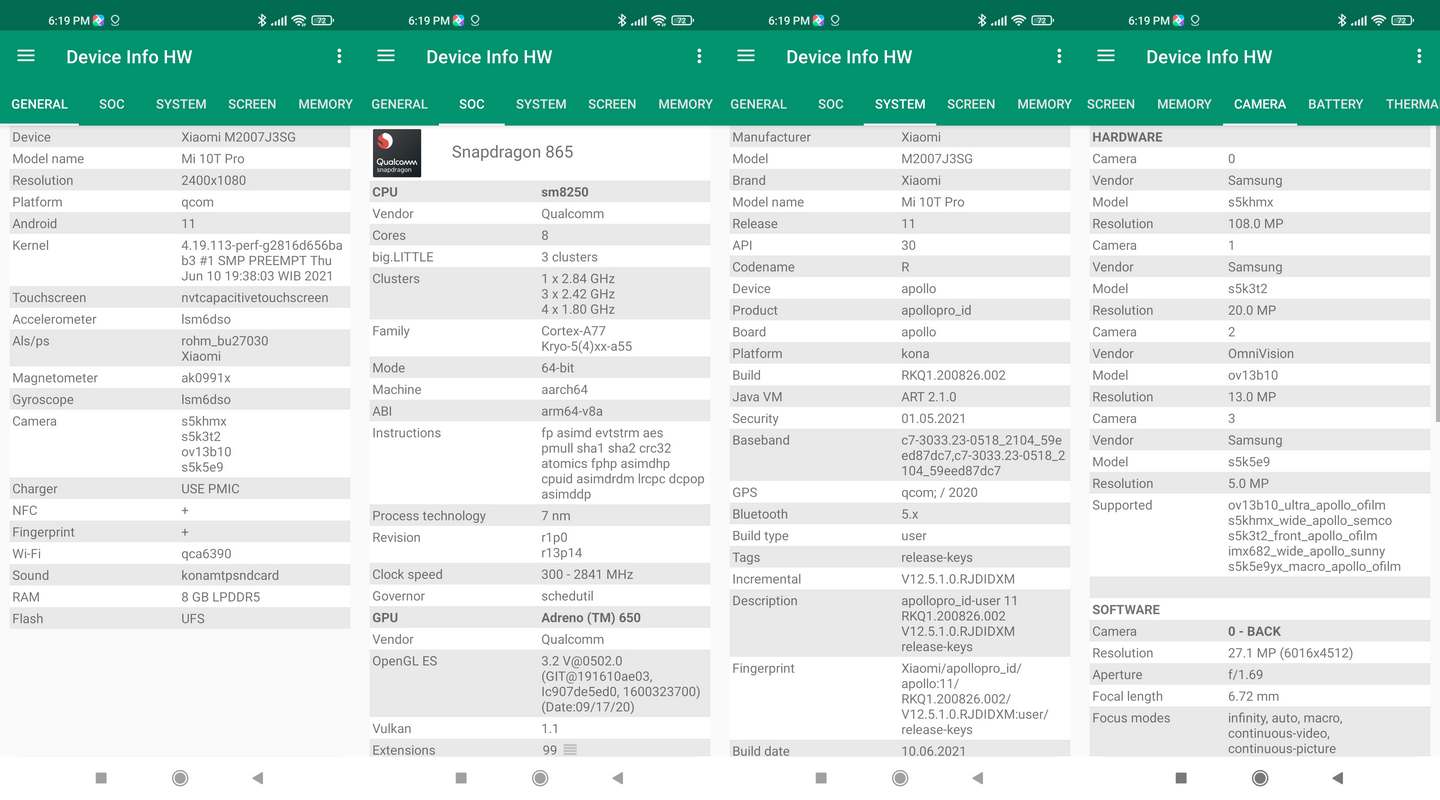Open BATTERY tab on the Camera screen

[1336, 104]
